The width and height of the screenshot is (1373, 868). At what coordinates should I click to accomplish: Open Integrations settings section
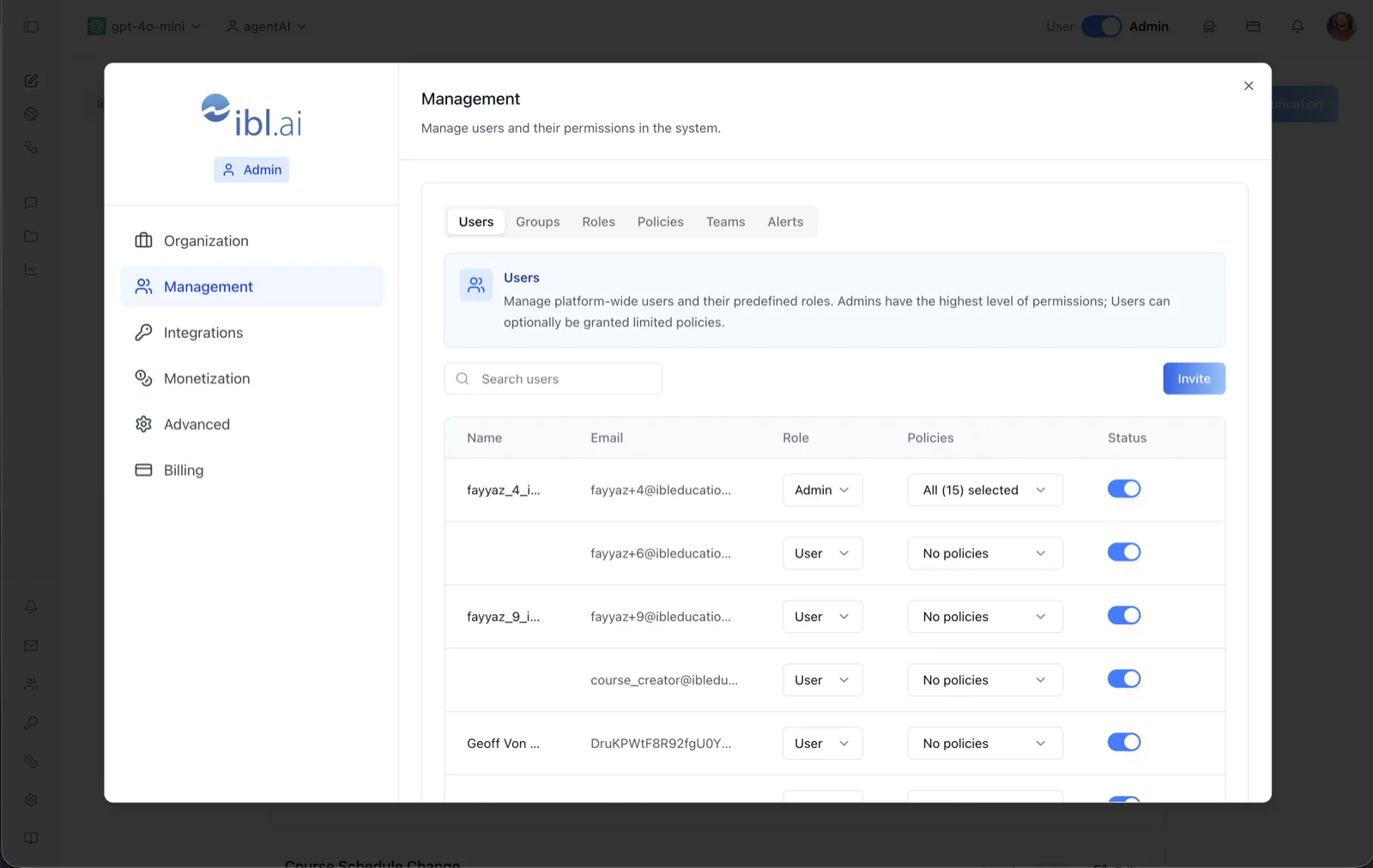[x=251, y=333]
